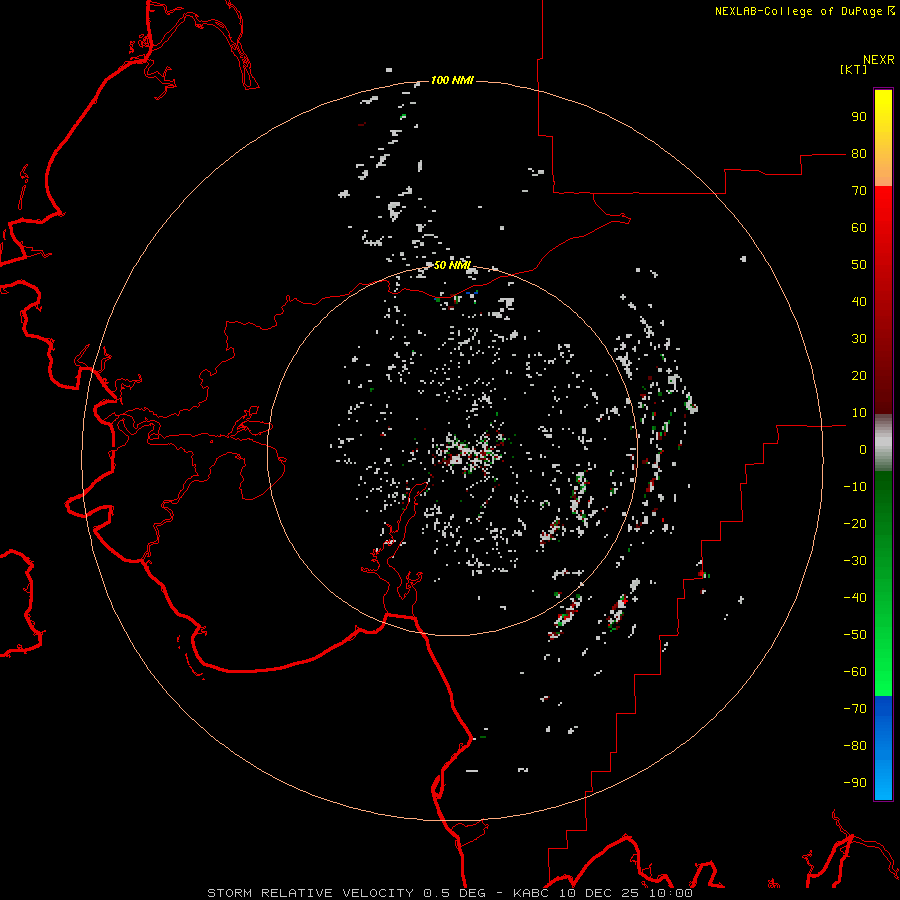
Task: Click the -20 scale value
Action: (x=855, y=524)
